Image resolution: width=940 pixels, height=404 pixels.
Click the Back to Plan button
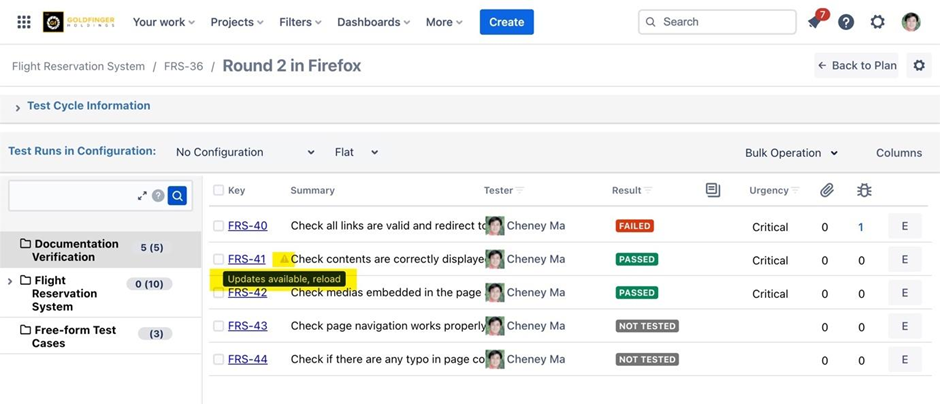pos(856,66)
